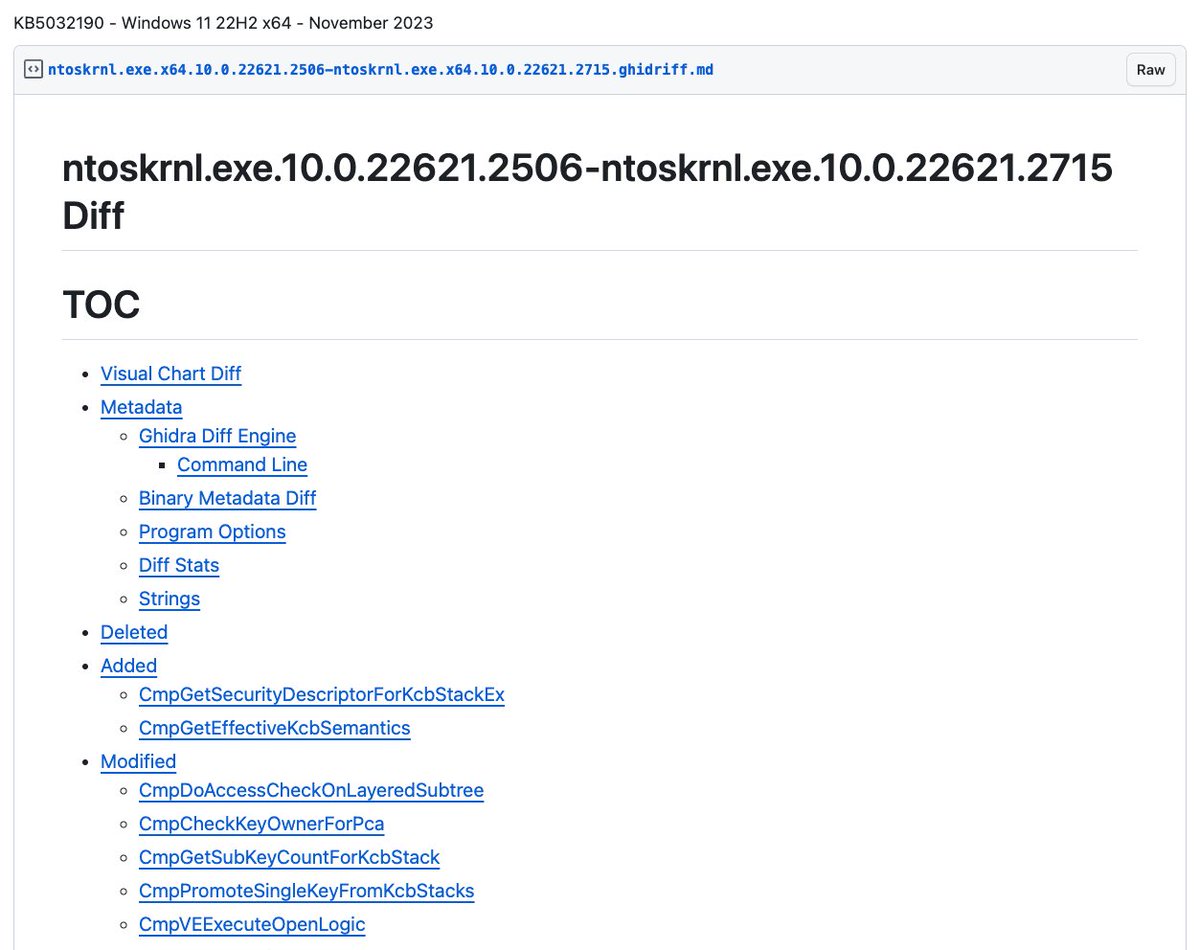Open CmpDoAccessCheckOnLayeredSubtree link

click(311, 791)
